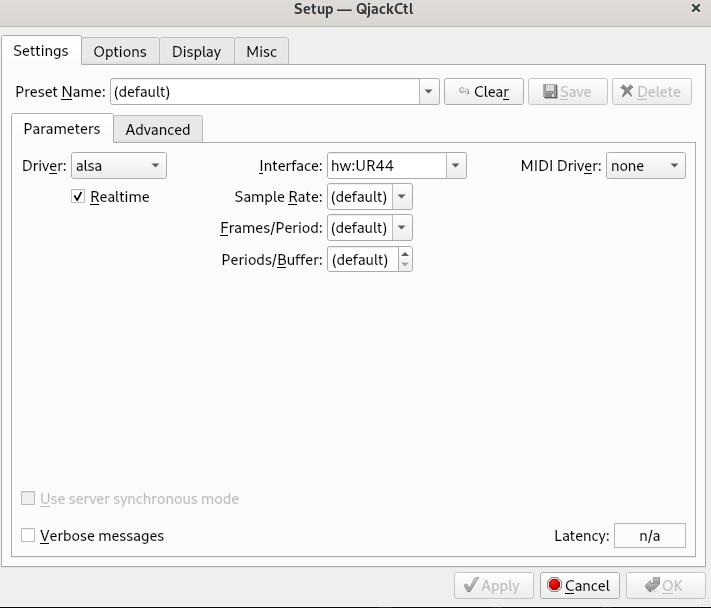Viewport: 711px width, 608px height.
Task: Switch to the Advanced sub-tab
Action: coord(158,130)
